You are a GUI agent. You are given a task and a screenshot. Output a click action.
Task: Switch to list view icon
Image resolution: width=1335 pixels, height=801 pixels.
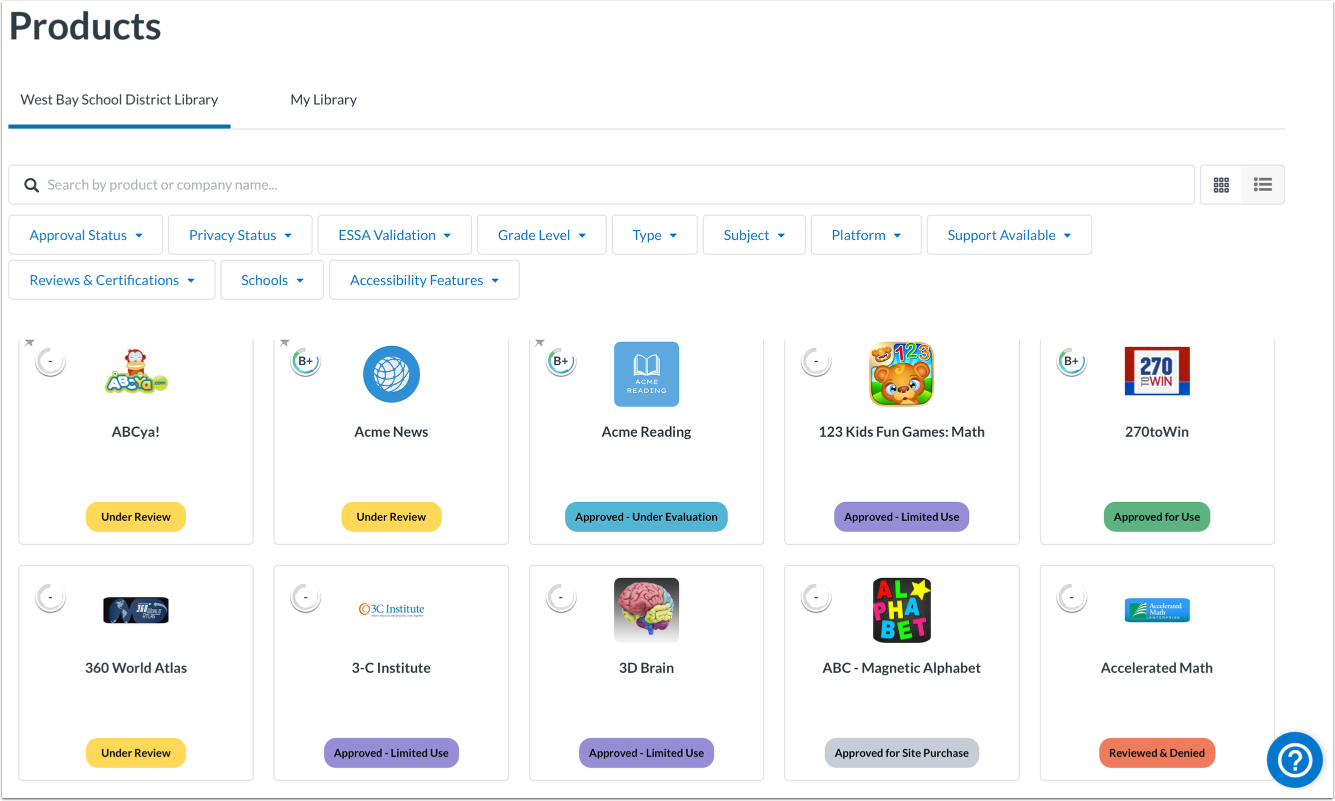click(1263, 185)
